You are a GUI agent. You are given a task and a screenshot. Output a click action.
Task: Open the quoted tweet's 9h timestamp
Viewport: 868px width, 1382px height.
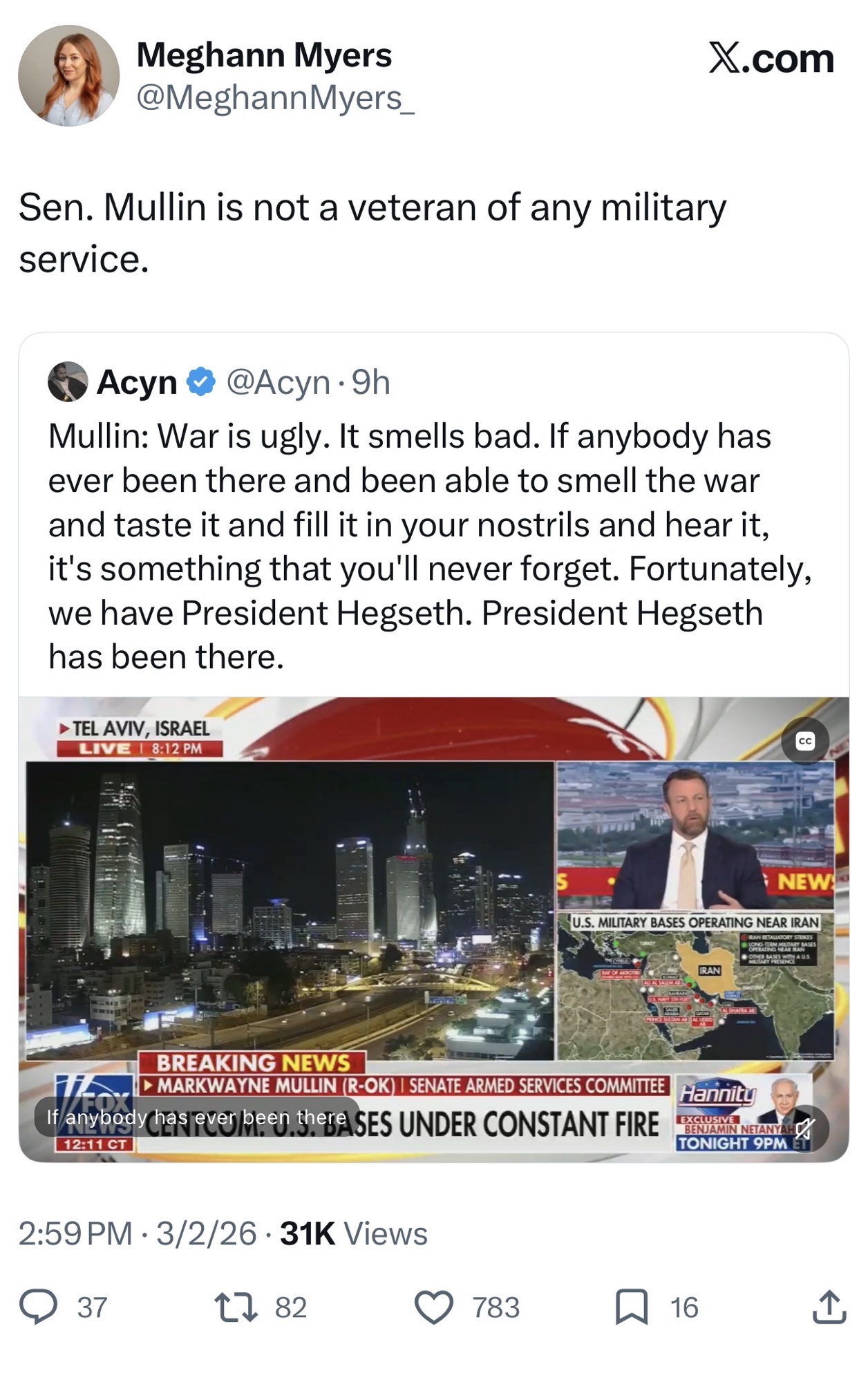tap(371, 381)
